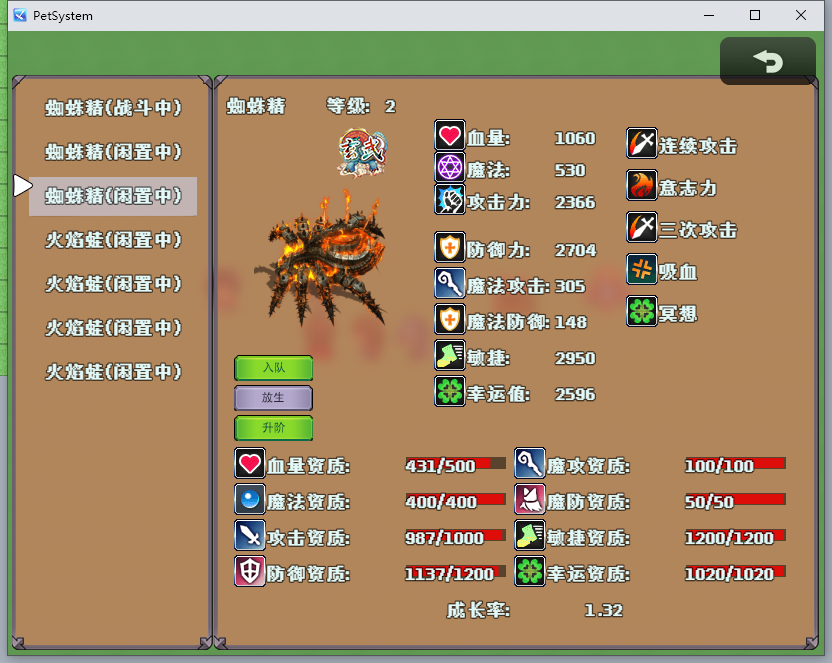The height and width of the screenshot is (663, 832).
Task: Click the red heart 血量 icon
Action: tap(449, 135)
